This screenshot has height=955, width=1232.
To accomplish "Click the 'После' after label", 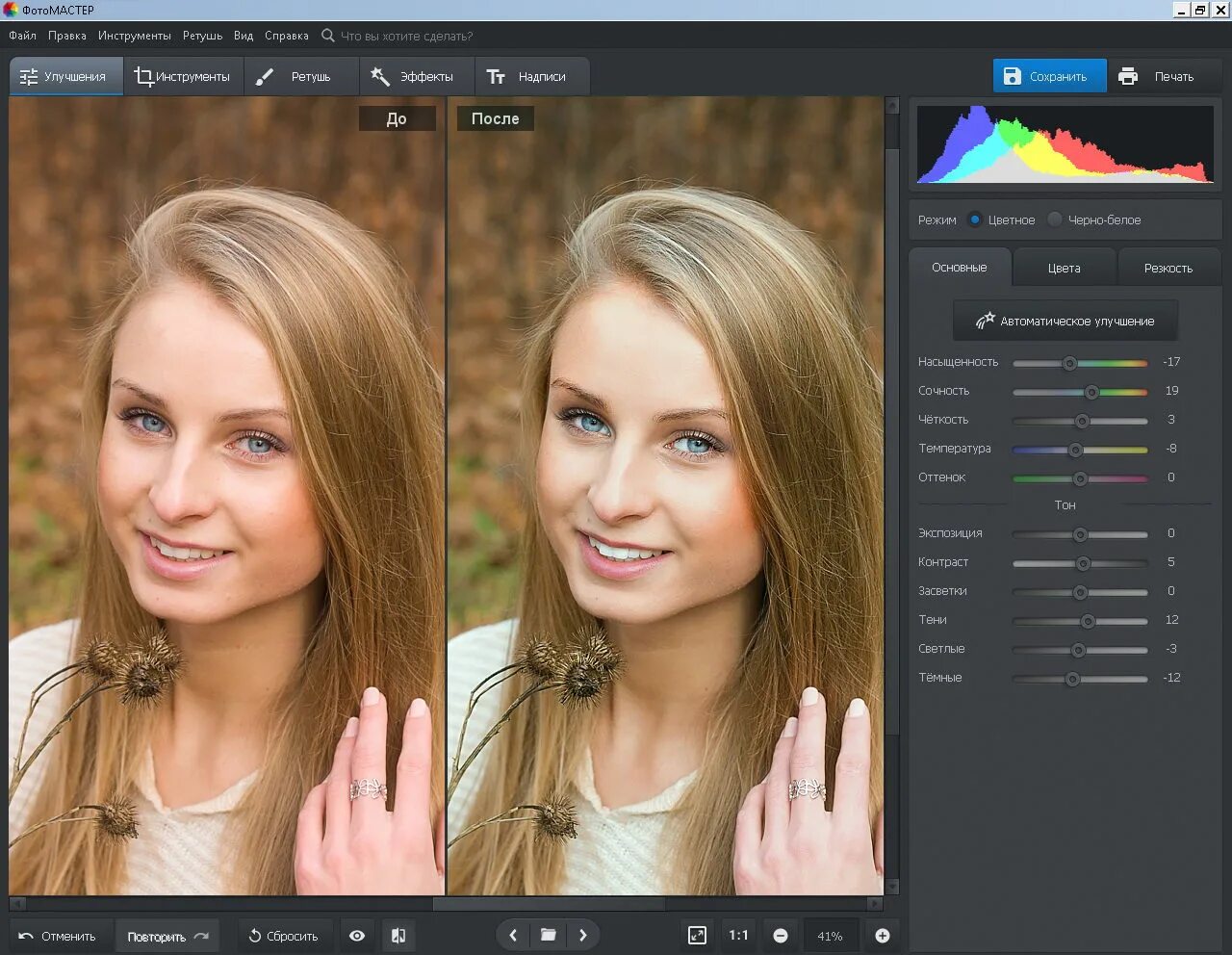I will (495, 118).
